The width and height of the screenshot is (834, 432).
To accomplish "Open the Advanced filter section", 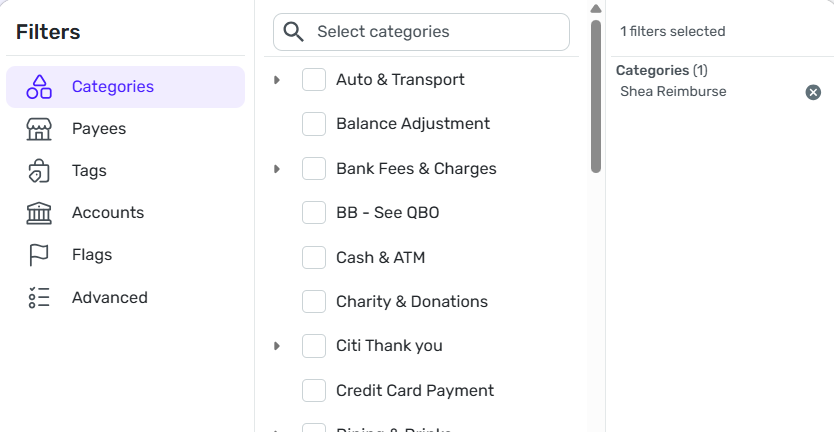I will tap(109, 297).
